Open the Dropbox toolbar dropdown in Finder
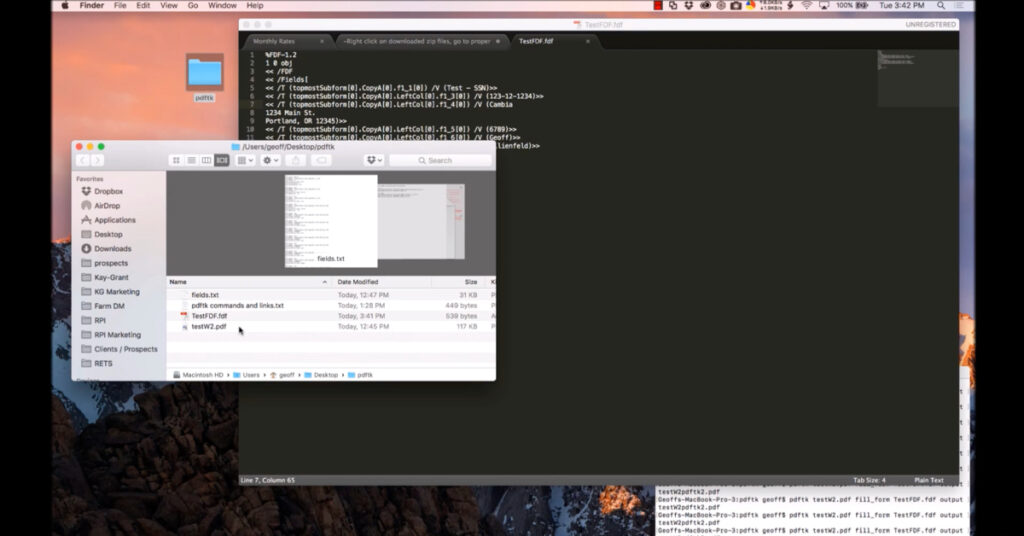This screenshot has height=536, width=1024. (x=374, y=160)
